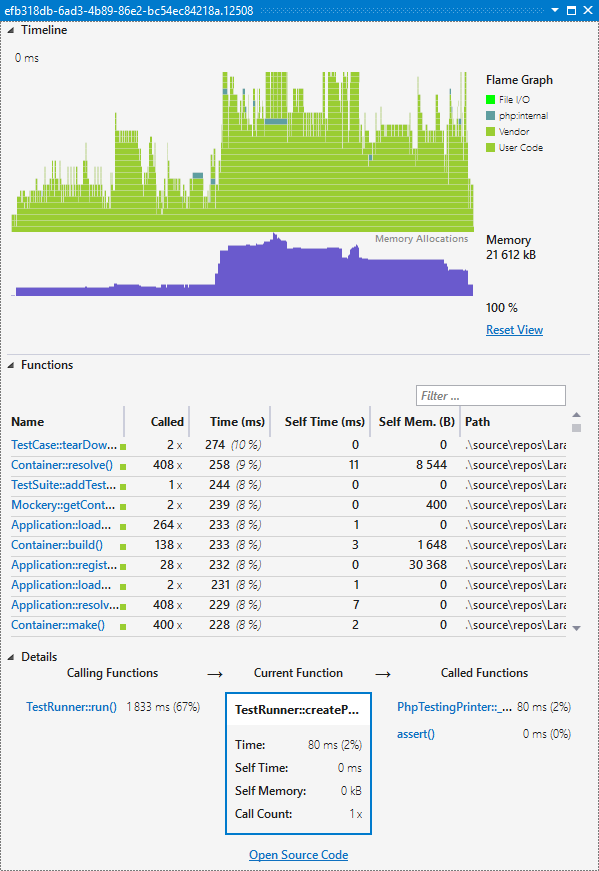Click the Vendor legend color swatch

(490, 132)
